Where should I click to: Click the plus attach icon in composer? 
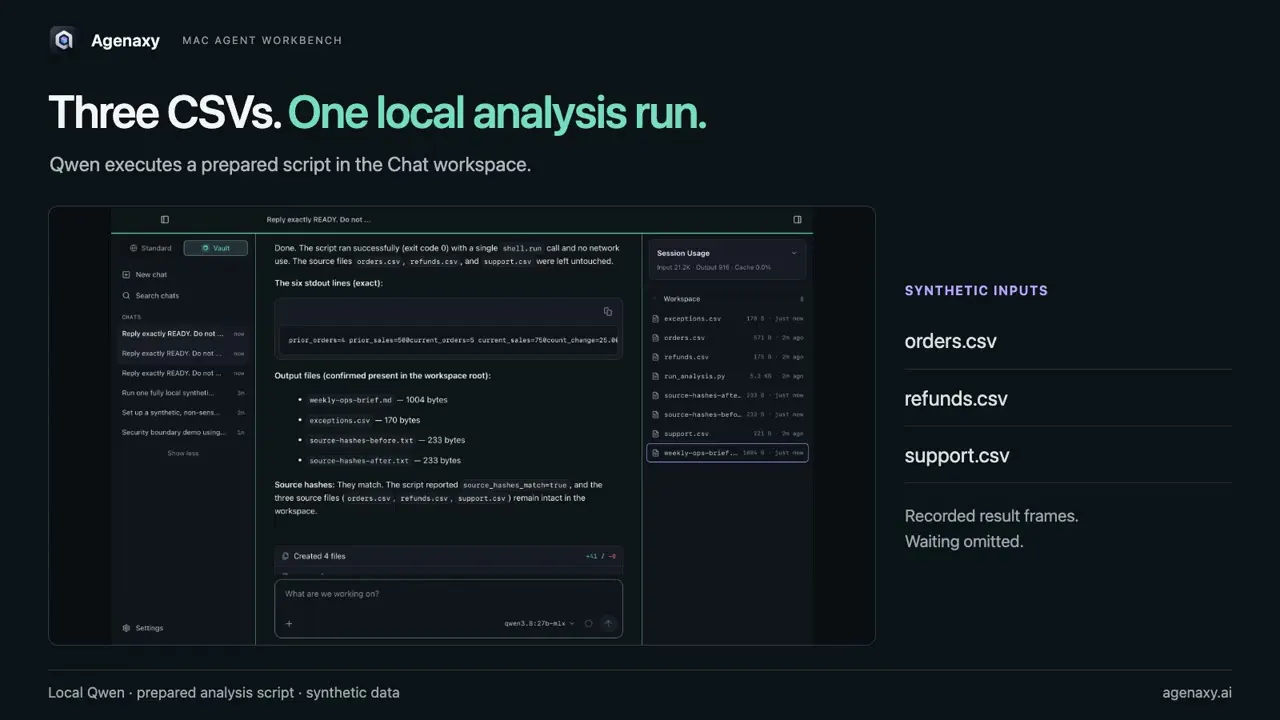click(289, 624)
